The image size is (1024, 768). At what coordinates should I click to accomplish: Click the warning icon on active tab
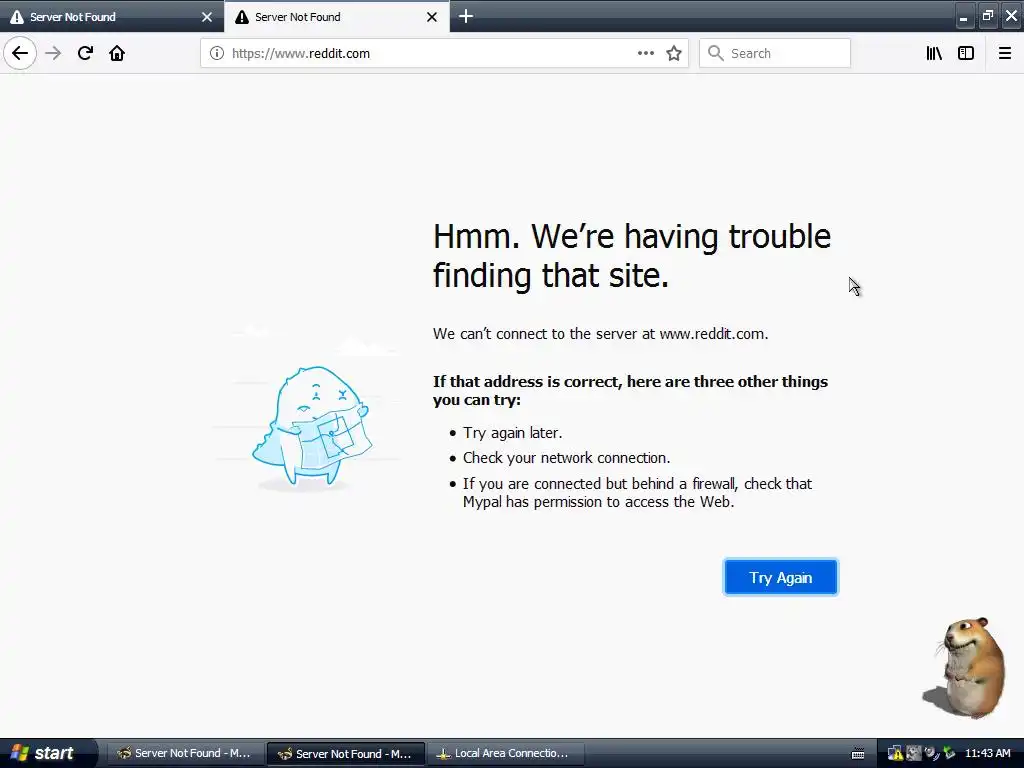point(242,17)
